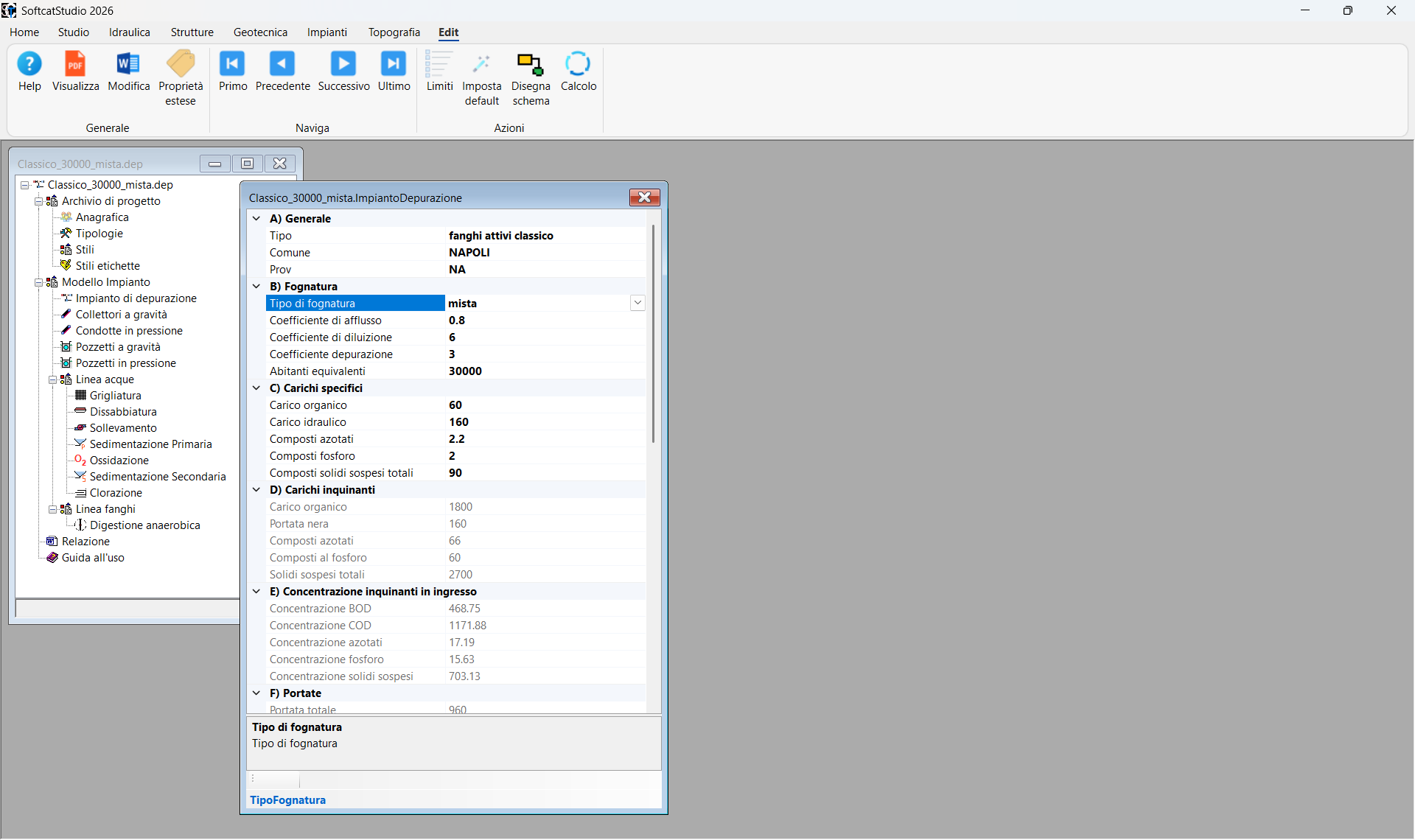Run Calcolo

tap(579, 71)
